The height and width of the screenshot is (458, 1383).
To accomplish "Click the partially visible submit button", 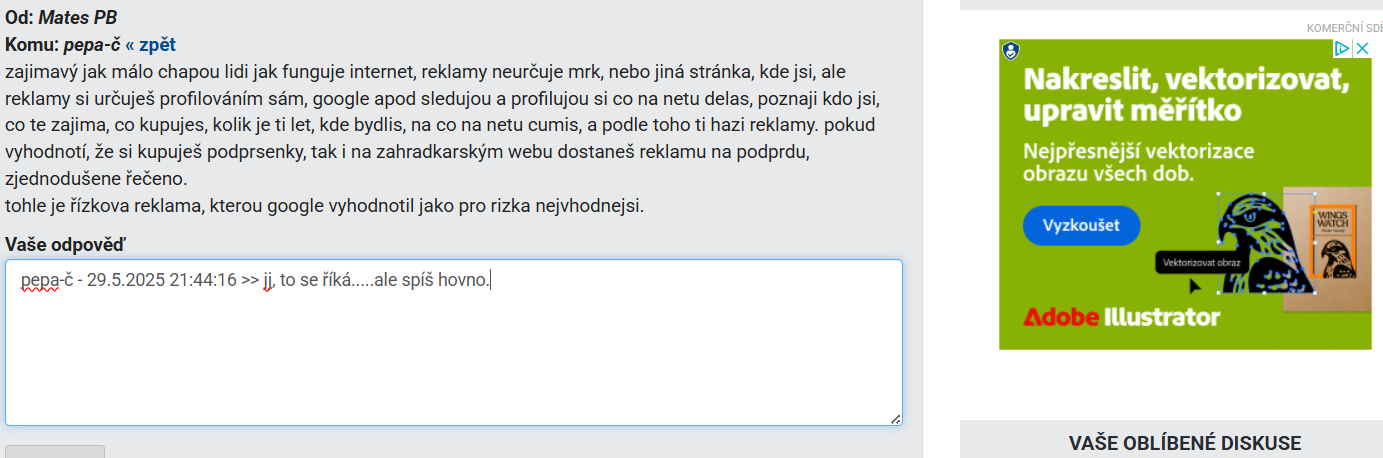I will [x=55, y=451].
